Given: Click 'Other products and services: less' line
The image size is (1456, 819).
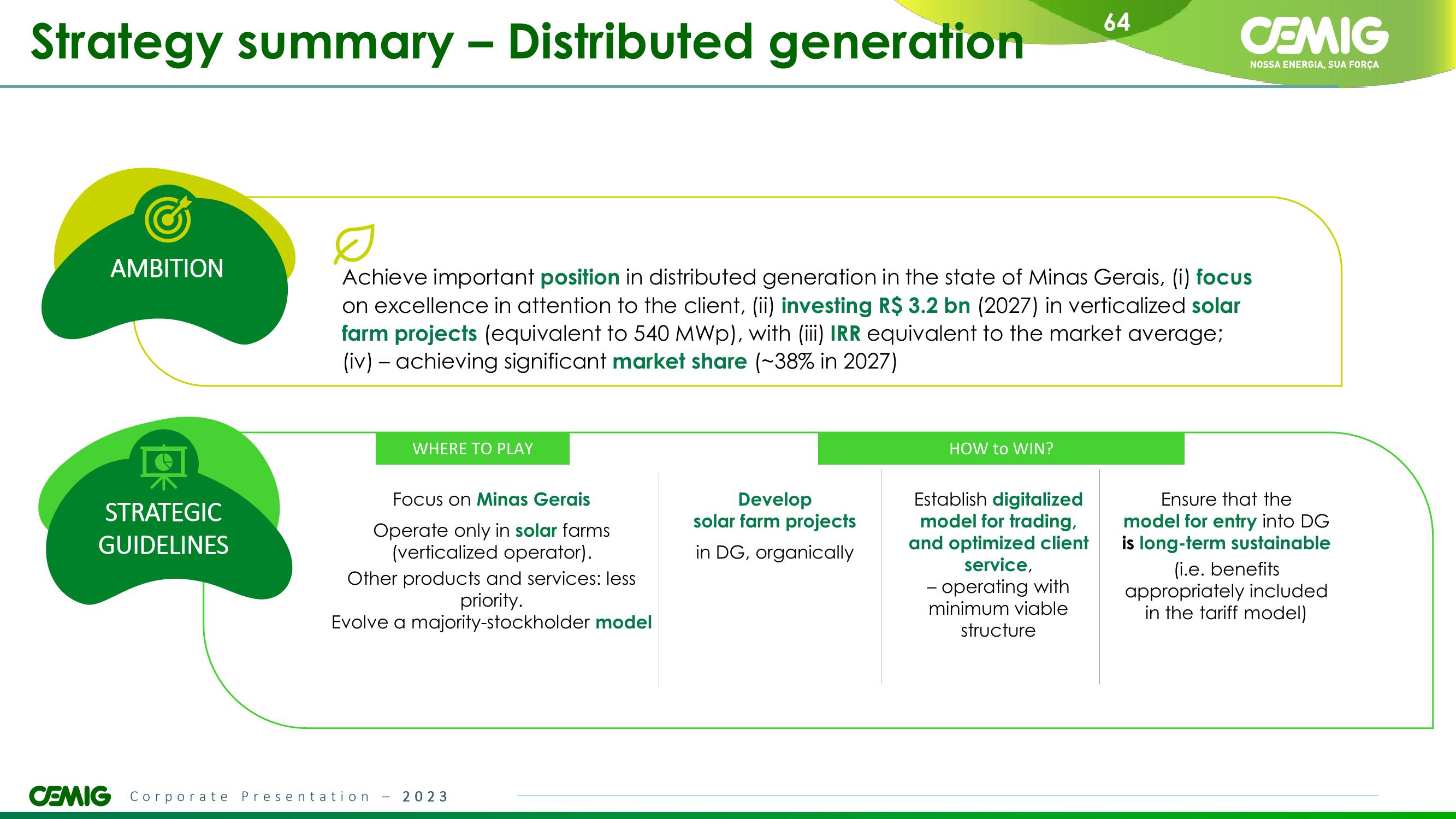Looking at the screenshot, I should pos(492,579).
